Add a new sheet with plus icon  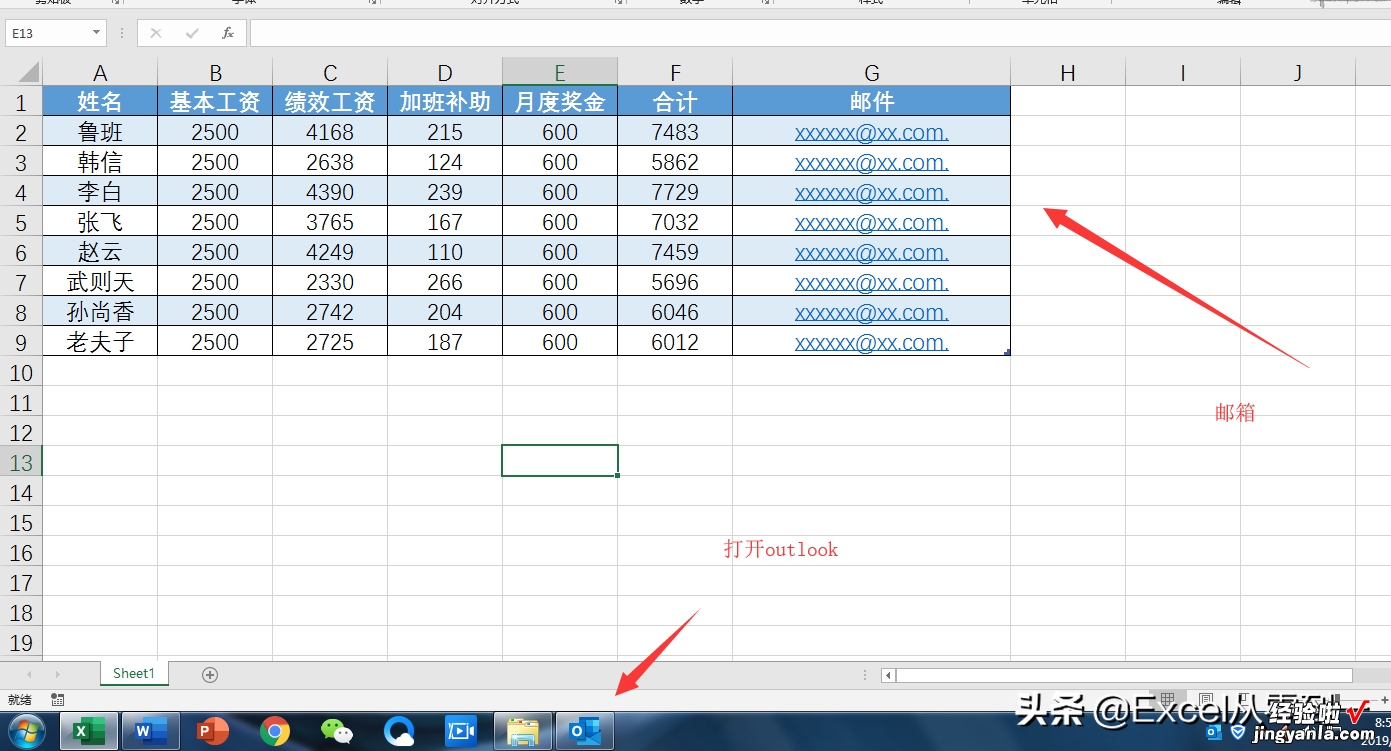pyautogui.click(x=210, y=674)
